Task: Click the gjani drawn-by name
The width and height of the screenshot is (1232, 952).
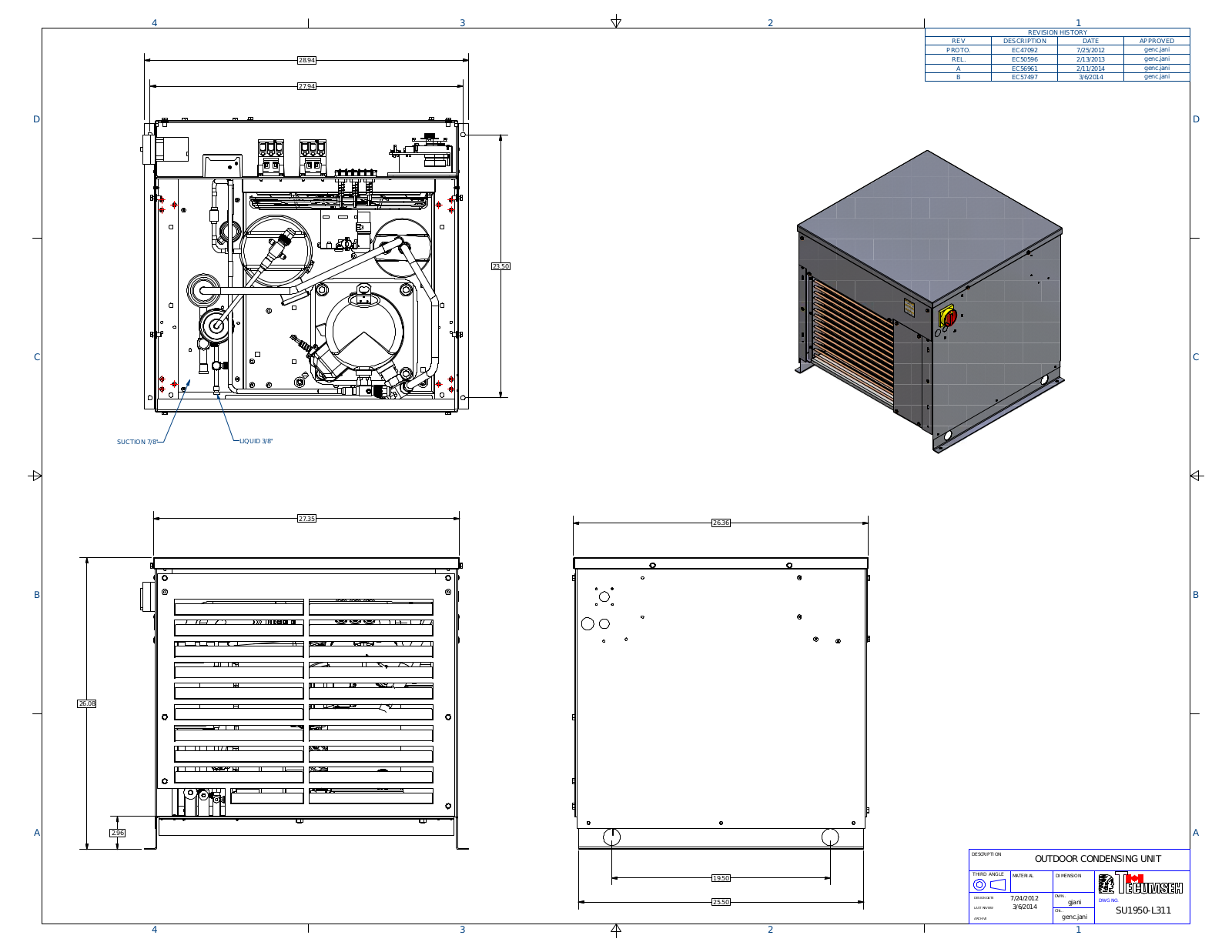Action: coord(1074,902)
